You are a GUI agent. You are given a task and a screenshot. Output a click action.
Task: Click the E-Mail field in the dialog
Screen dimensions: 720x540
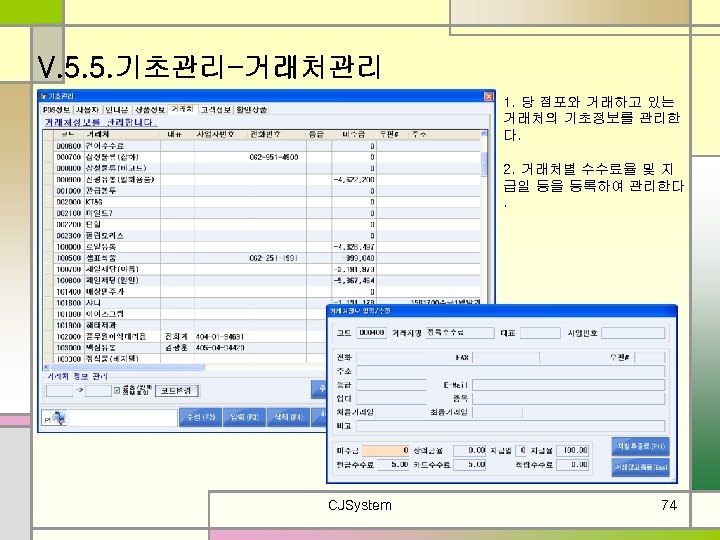568,385
